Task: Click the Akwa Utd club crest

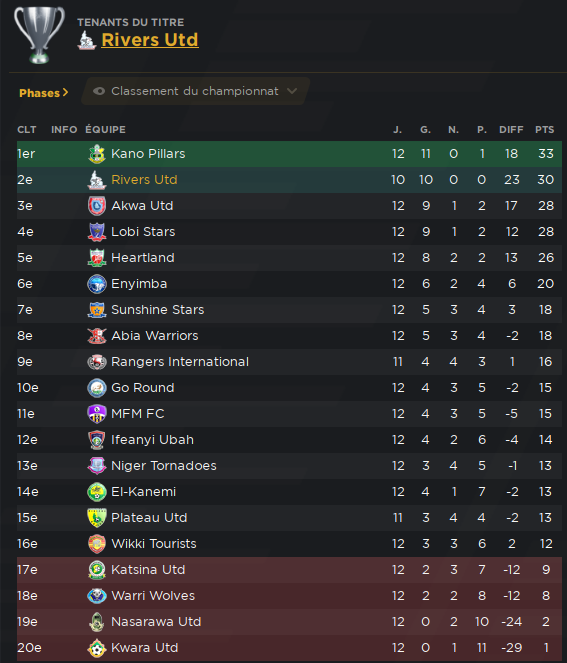Action: coord(97,206)
